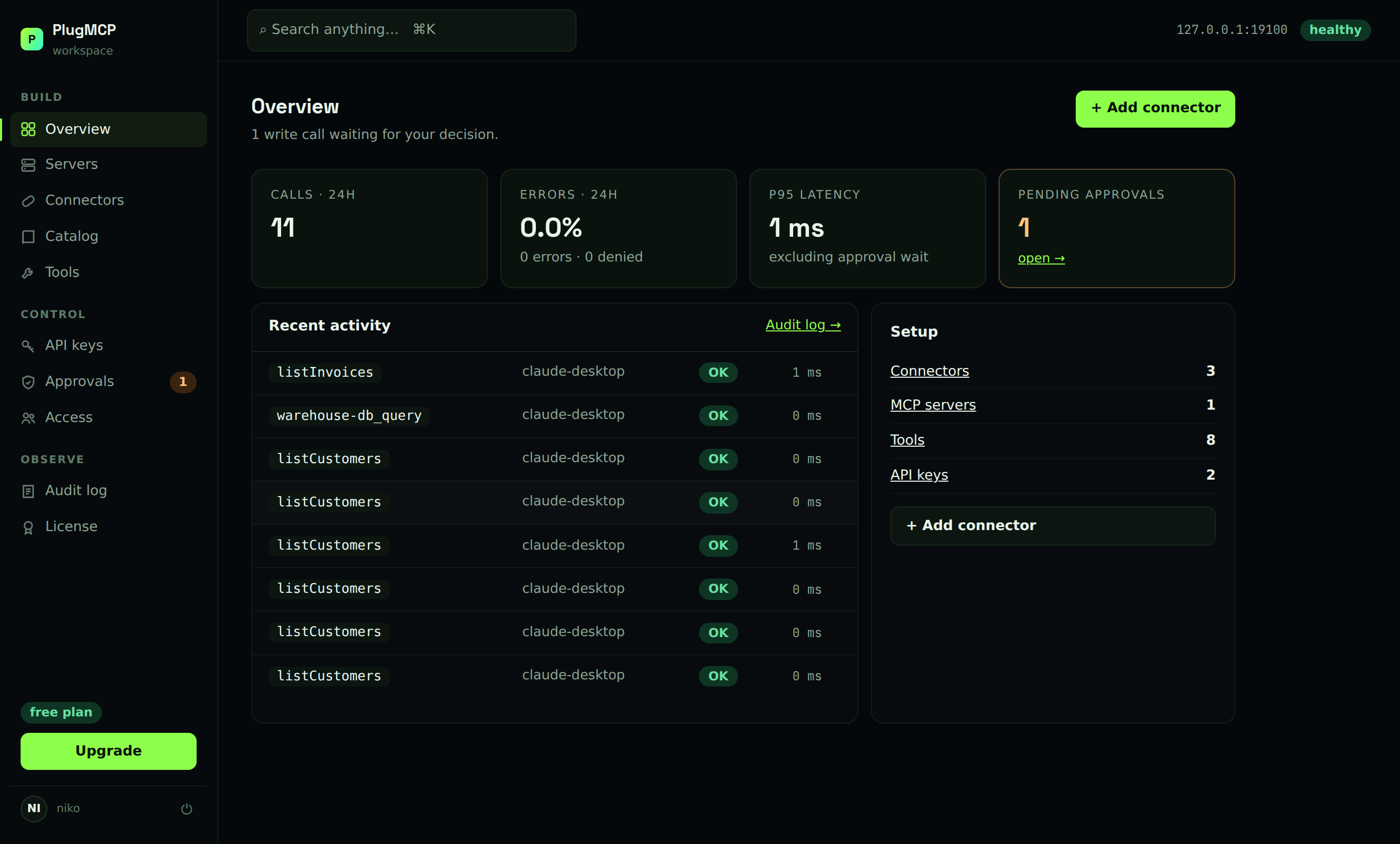
Task: Follow the Audit log link in Recent activity
Action: pyautogui.click(x=803, y=325)
